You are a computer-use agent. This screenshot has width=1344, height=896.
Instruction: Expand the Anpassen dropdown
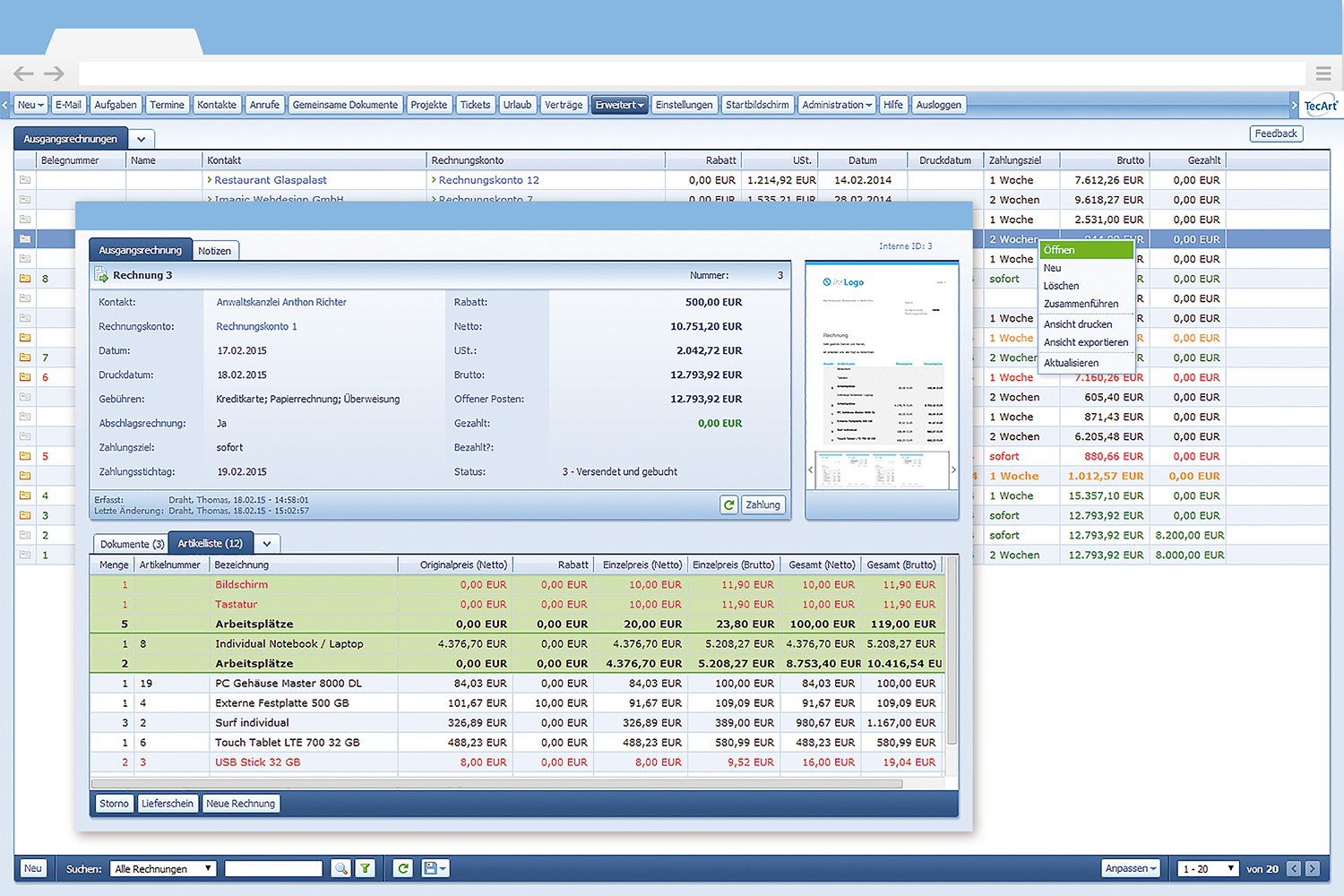(1132, 868)
